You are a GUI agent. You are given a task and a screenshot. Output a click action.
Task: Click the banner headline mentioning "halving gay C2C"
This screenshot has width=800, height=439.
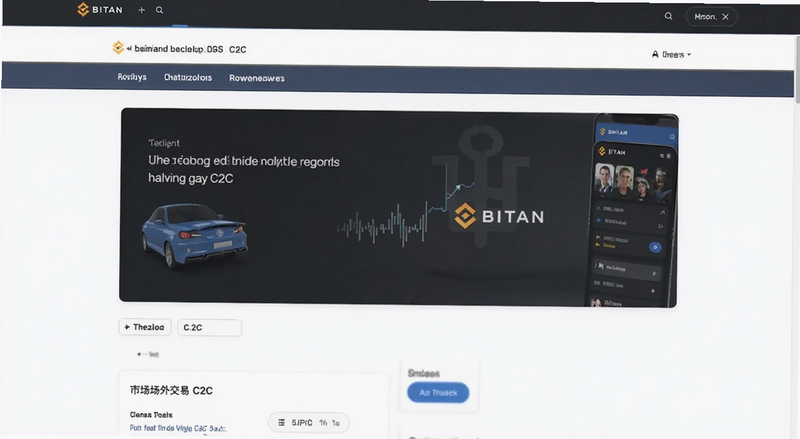pos(243,169)
